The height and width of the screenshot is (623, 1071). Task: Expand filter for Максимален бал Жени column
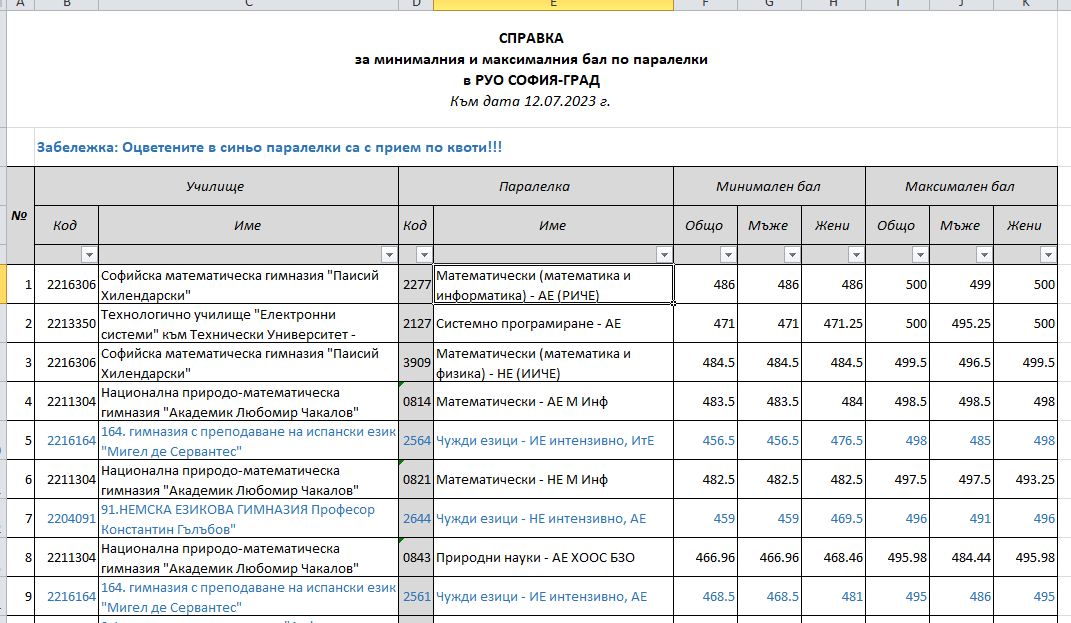(x=1047, y=255)
